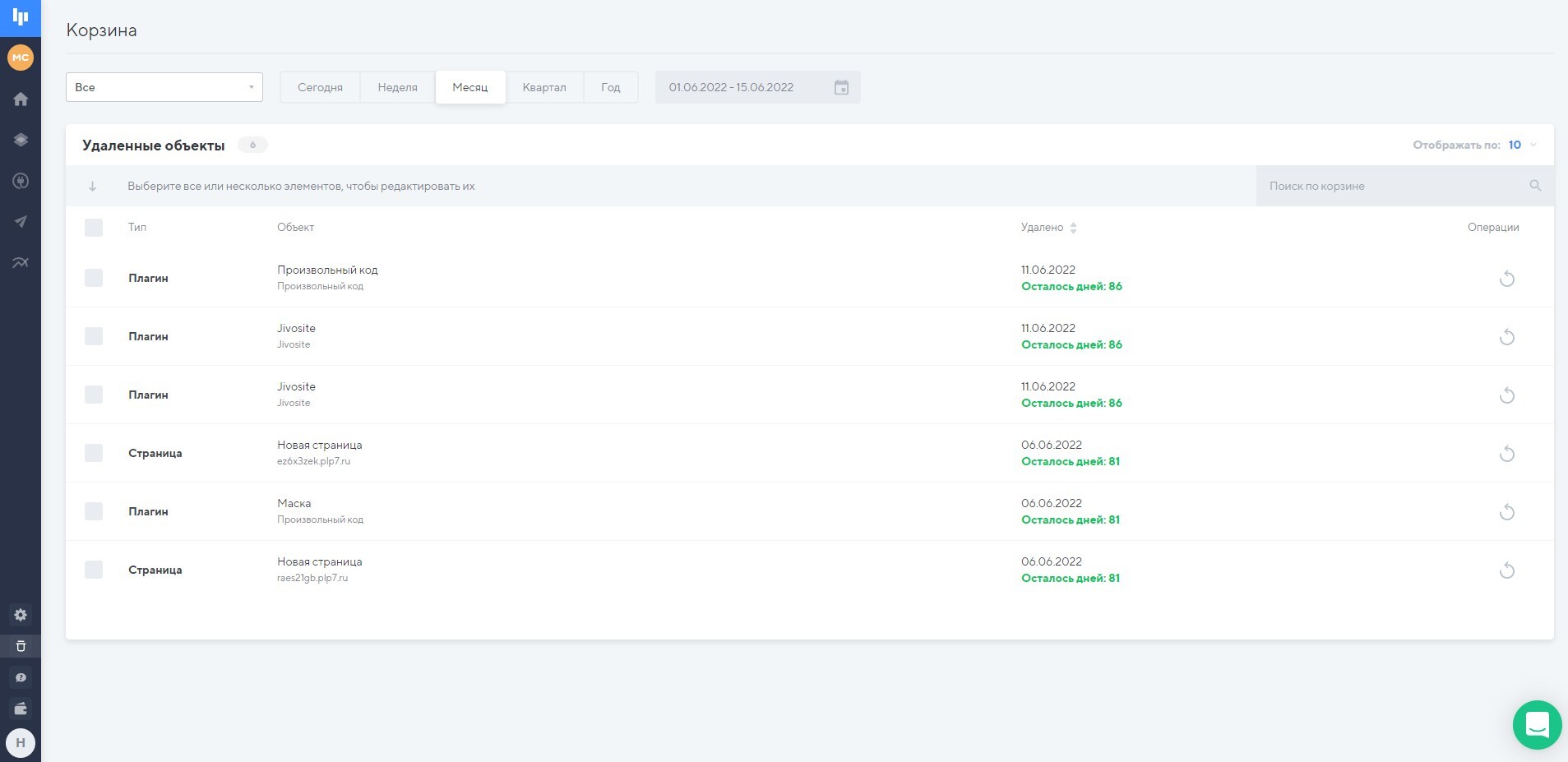Screen dimensions: 1568x762
Task: Select the raes21gb.plp7.ru page checkbox
Action: pos(94,570)
